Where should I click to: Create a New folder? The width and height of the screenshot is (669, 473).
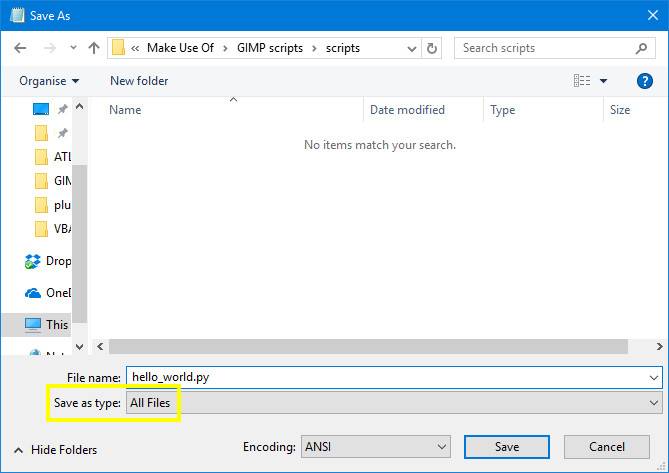click(x=139, y=81)
